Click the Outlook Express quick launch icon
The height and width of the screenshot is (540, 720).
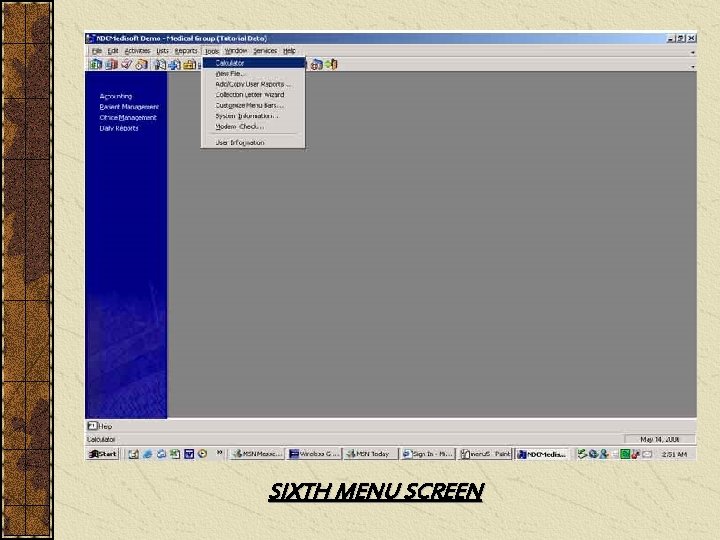coord(161,454)
